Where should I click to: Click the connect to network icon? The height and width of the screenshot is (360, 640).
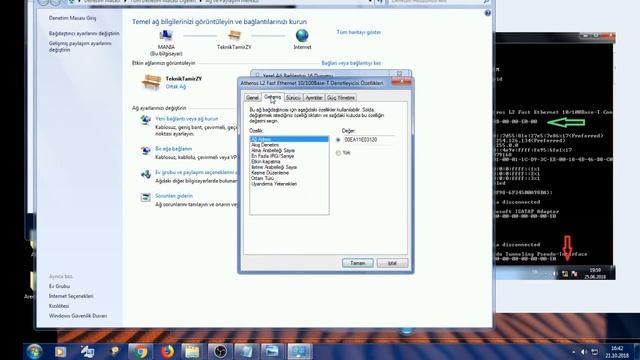click(145, 151)
